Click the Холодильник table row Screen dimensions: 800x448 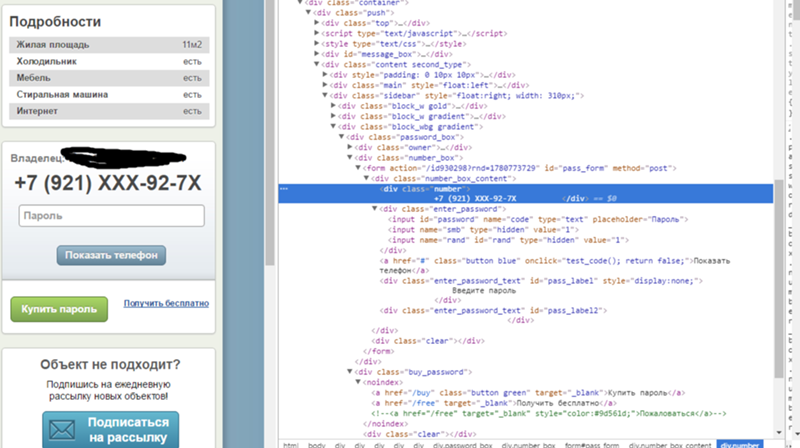[109, 61]
